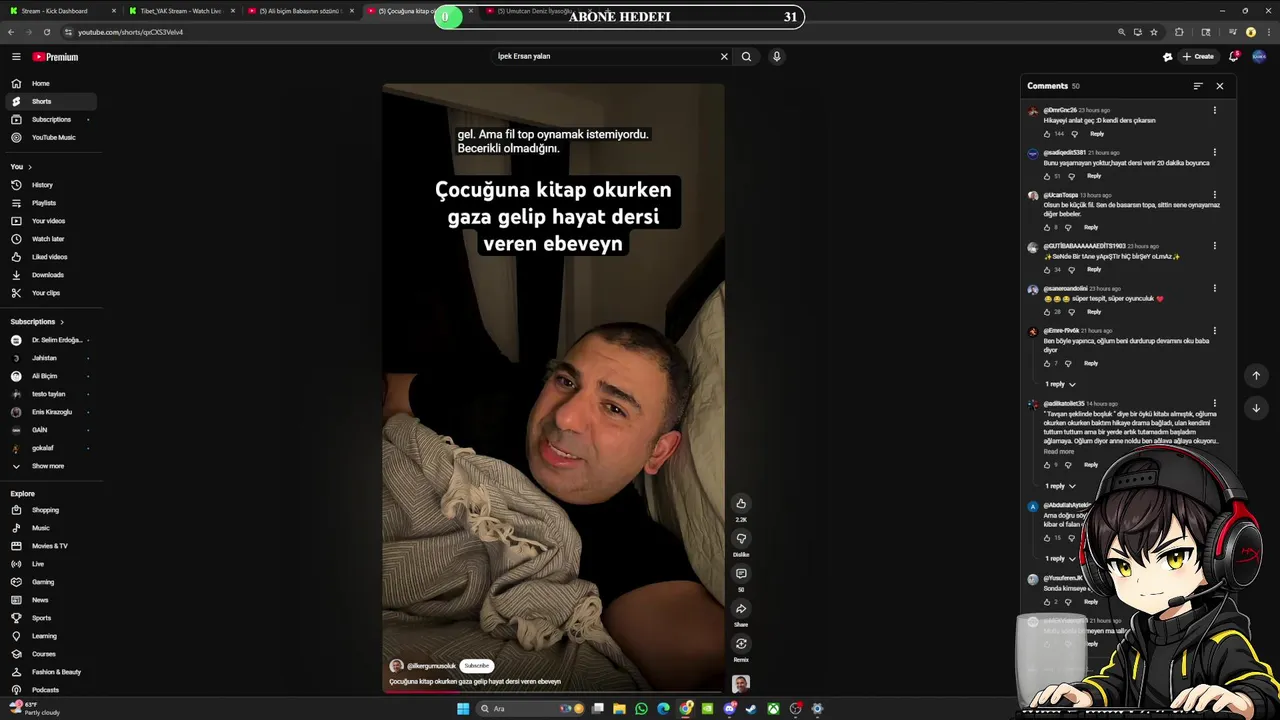
Task: Click the Short's comments icon
Action: (741, 573)
